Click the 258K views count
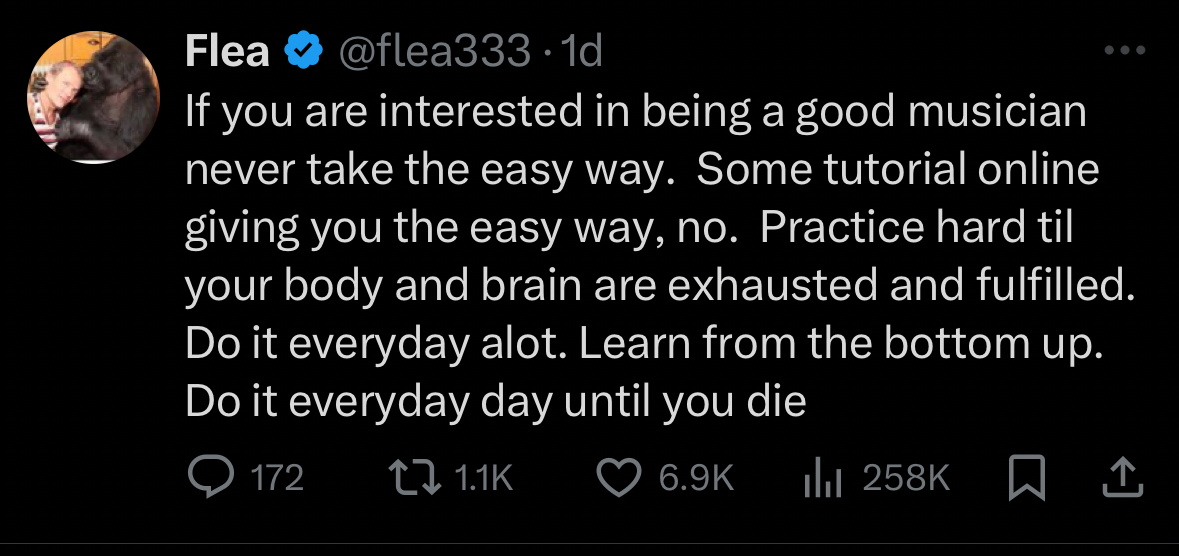Viewport: 1179px width, 556px height. (905, 478)
